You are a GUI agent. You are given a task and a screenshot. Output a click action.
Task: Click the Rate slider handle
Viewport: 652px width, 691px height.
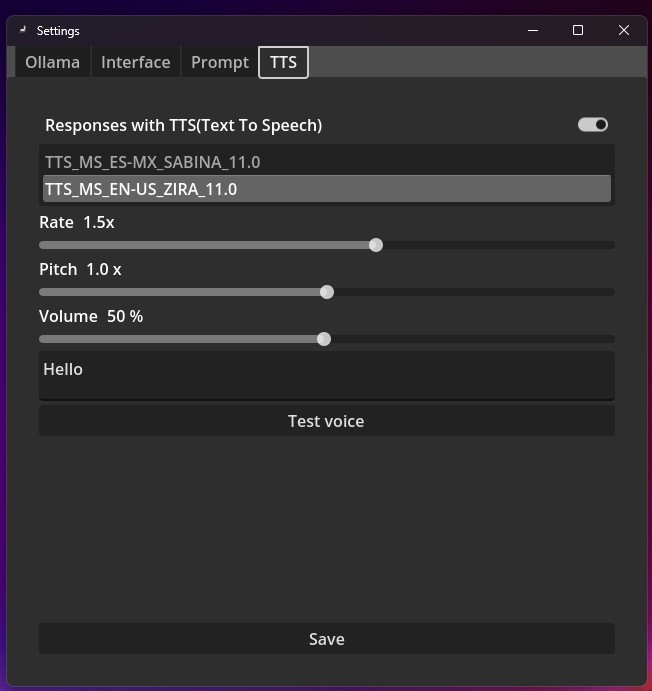click(376, 245)
